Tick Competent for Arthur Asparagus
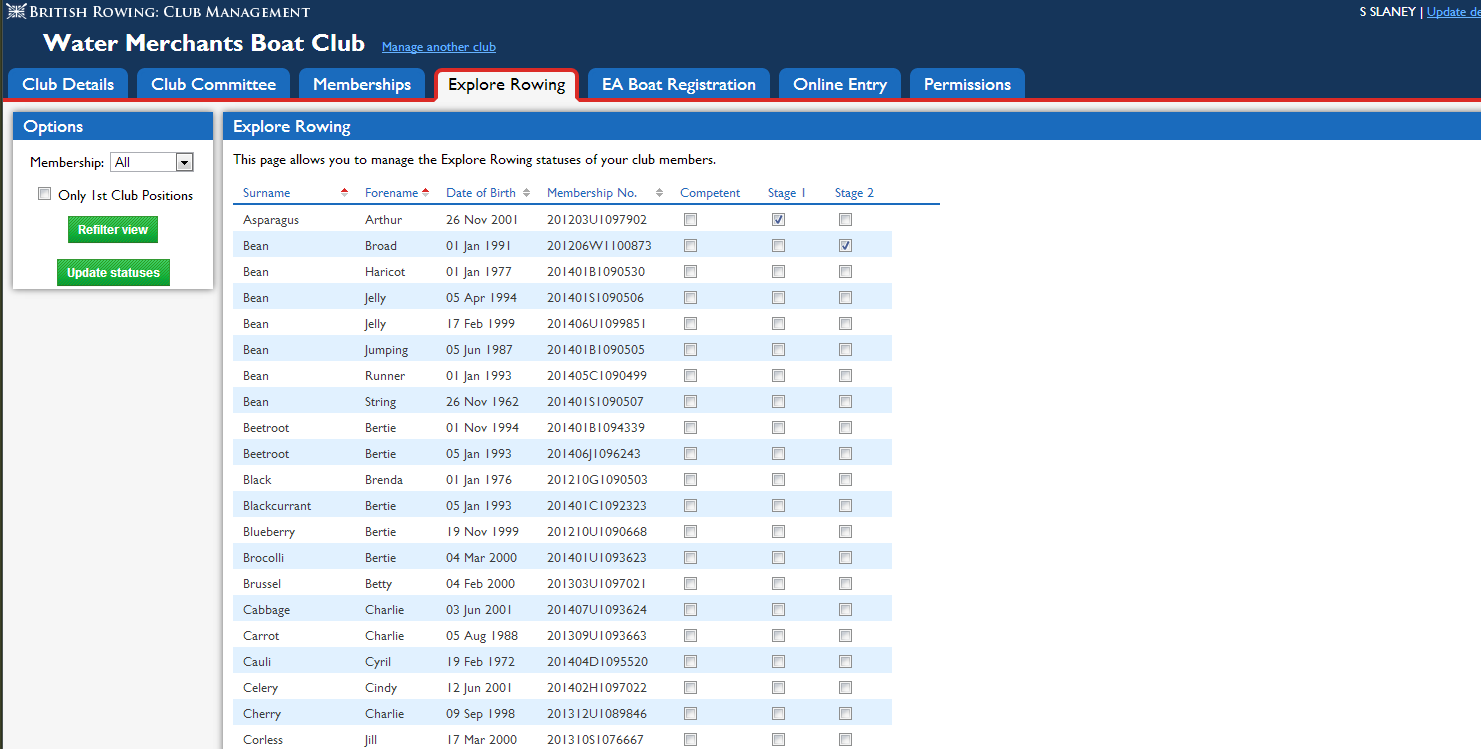Image resolution: width=1481 pixels, height=749 pixels. 690,219
